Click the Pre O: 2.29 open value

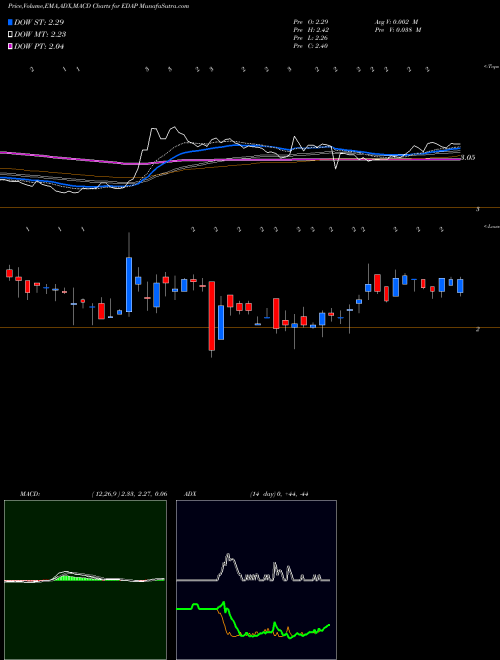(x=311, y=21)
